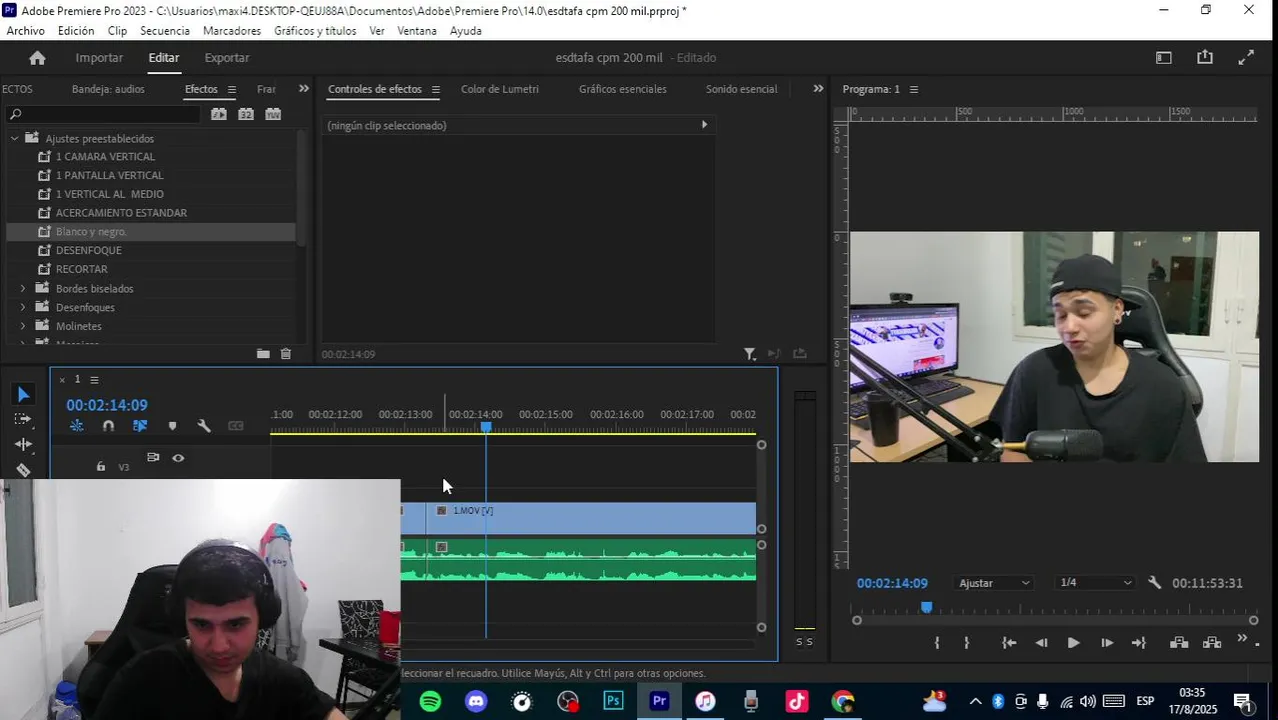This screenshot has width=1278, height=720.
Task: Delete custom item trash icon in Effects
Action: tap(286, 354)
